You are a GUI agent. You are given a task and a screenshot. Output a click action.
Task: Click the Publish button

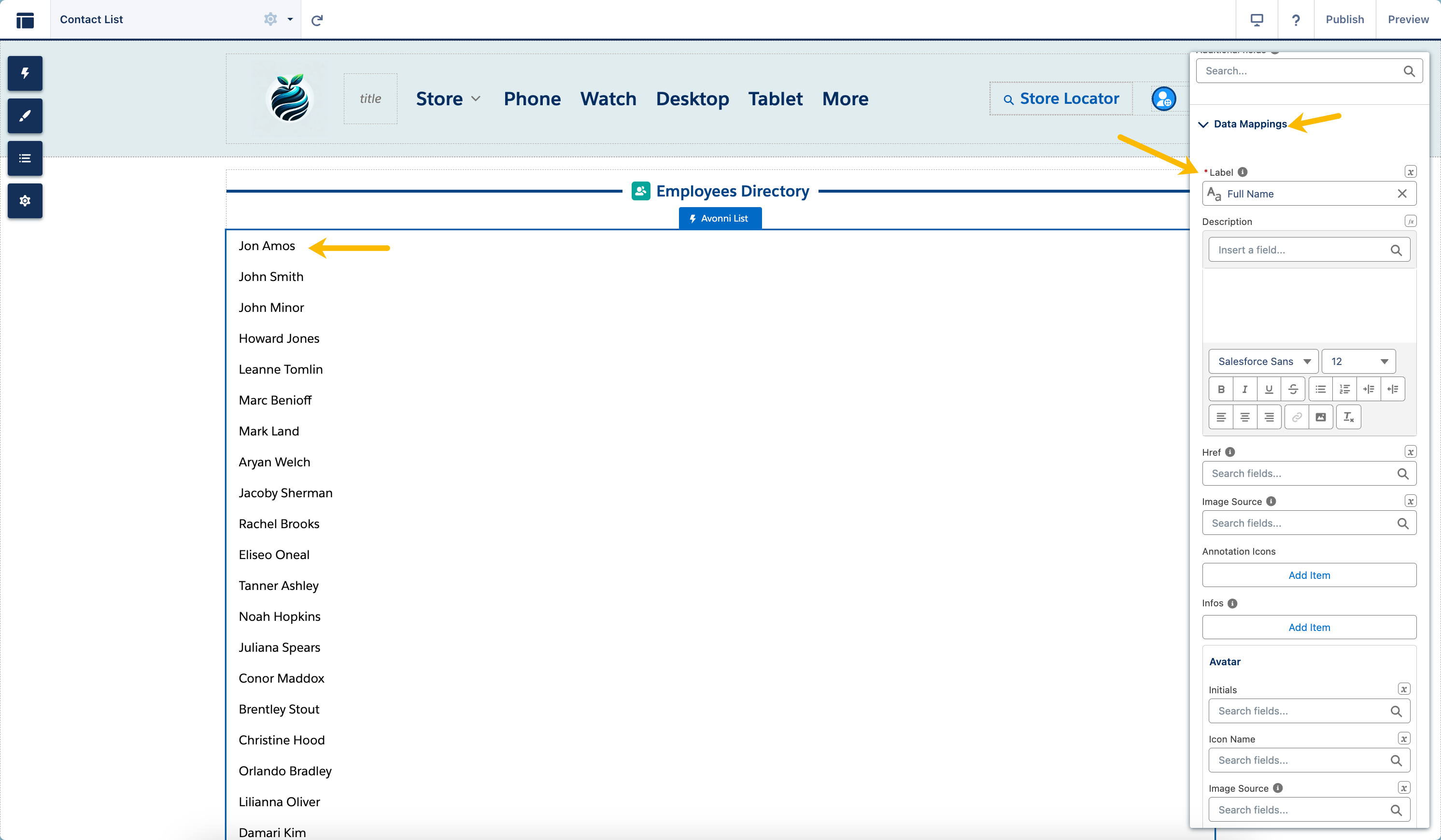[1344, 19]
